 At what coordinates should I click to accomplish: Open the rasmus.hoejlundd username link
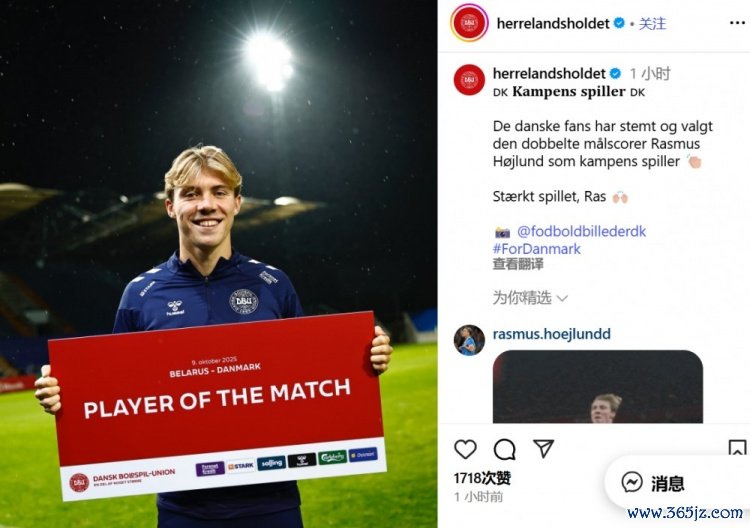(x=551, y=334)
